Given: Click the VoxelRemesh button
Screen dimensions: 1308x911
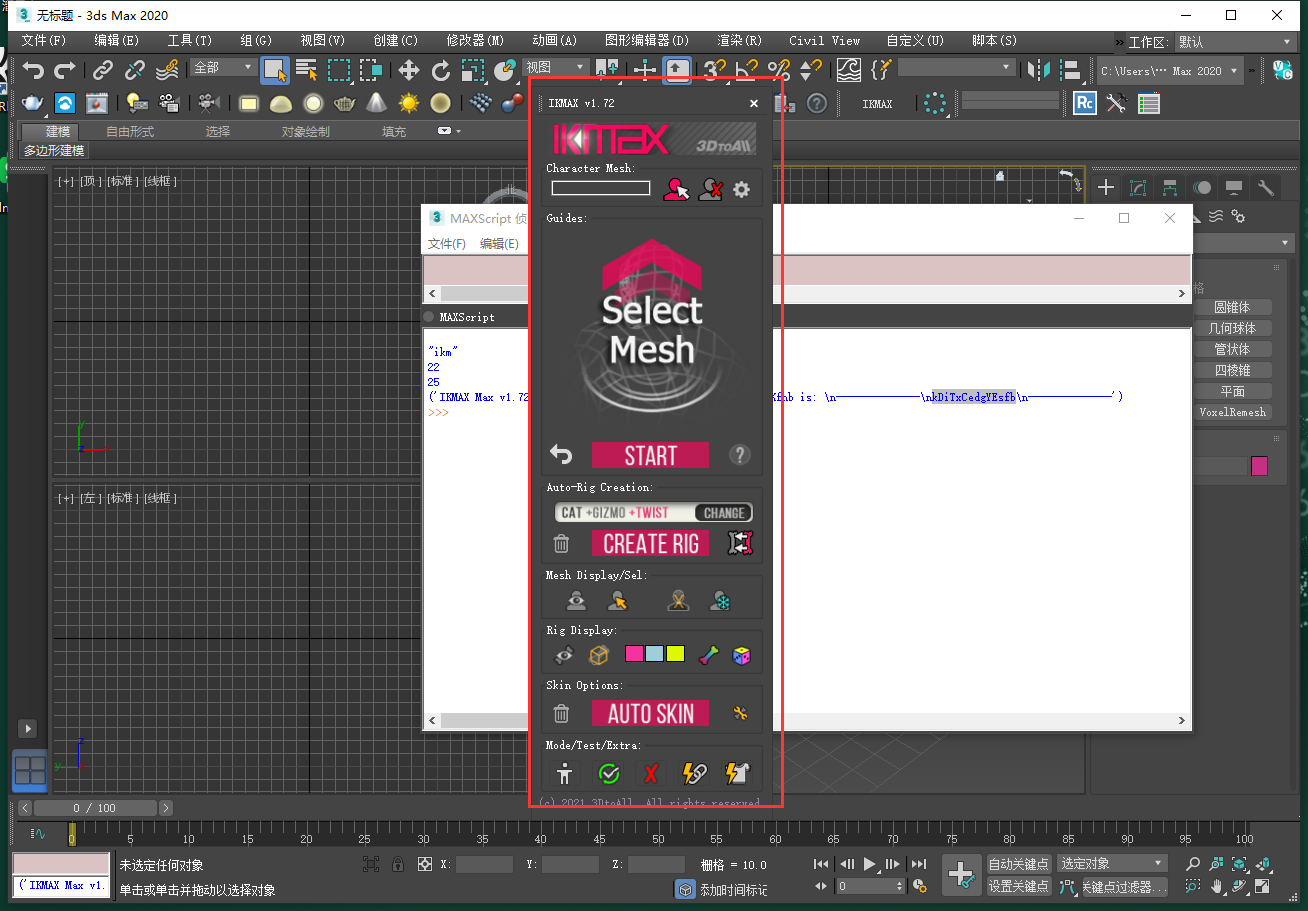Looking at the screenshot, I should 1233,412.
